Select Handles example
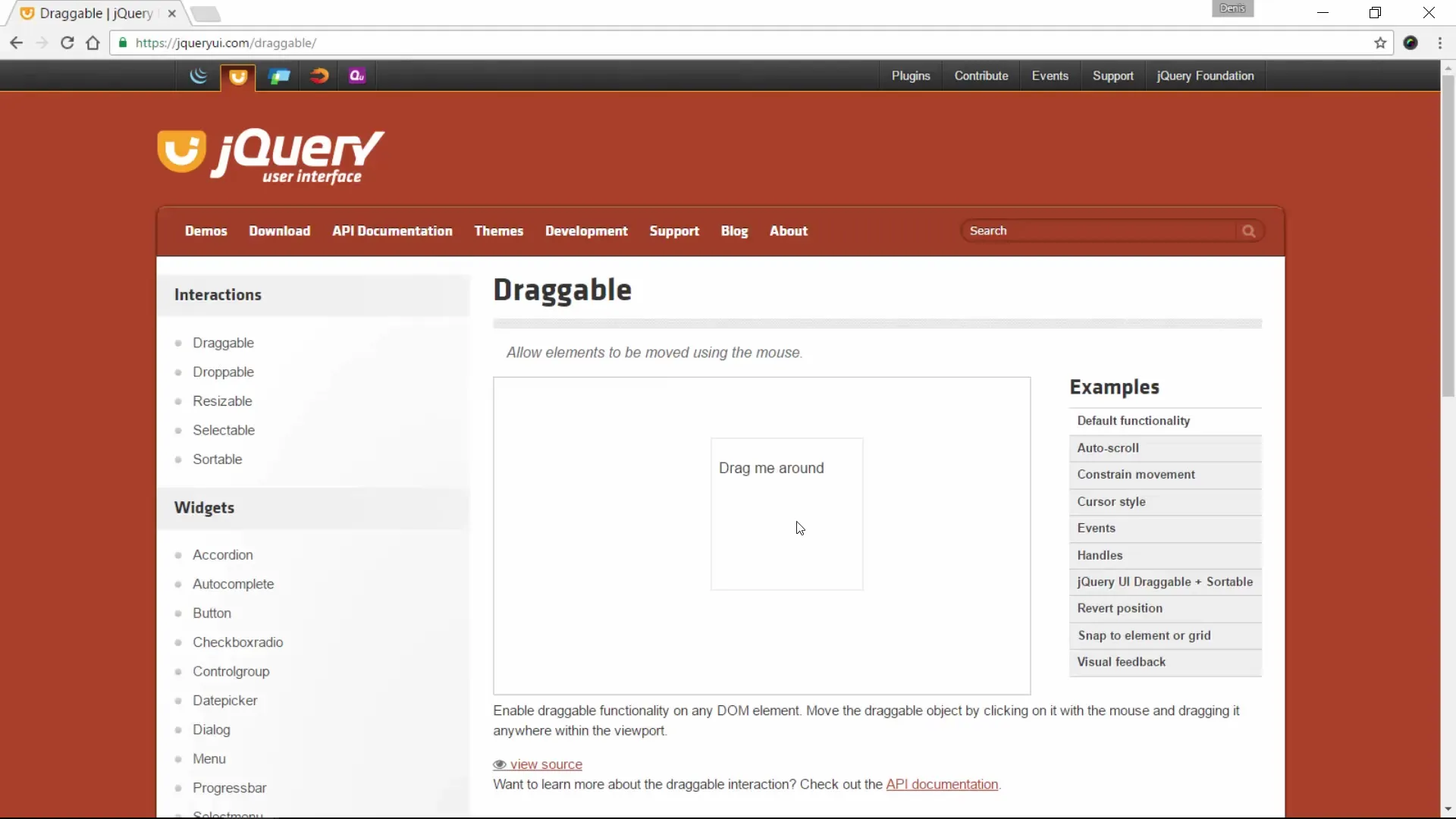Screen dimensions: 1456x819 coord(1165,556)
